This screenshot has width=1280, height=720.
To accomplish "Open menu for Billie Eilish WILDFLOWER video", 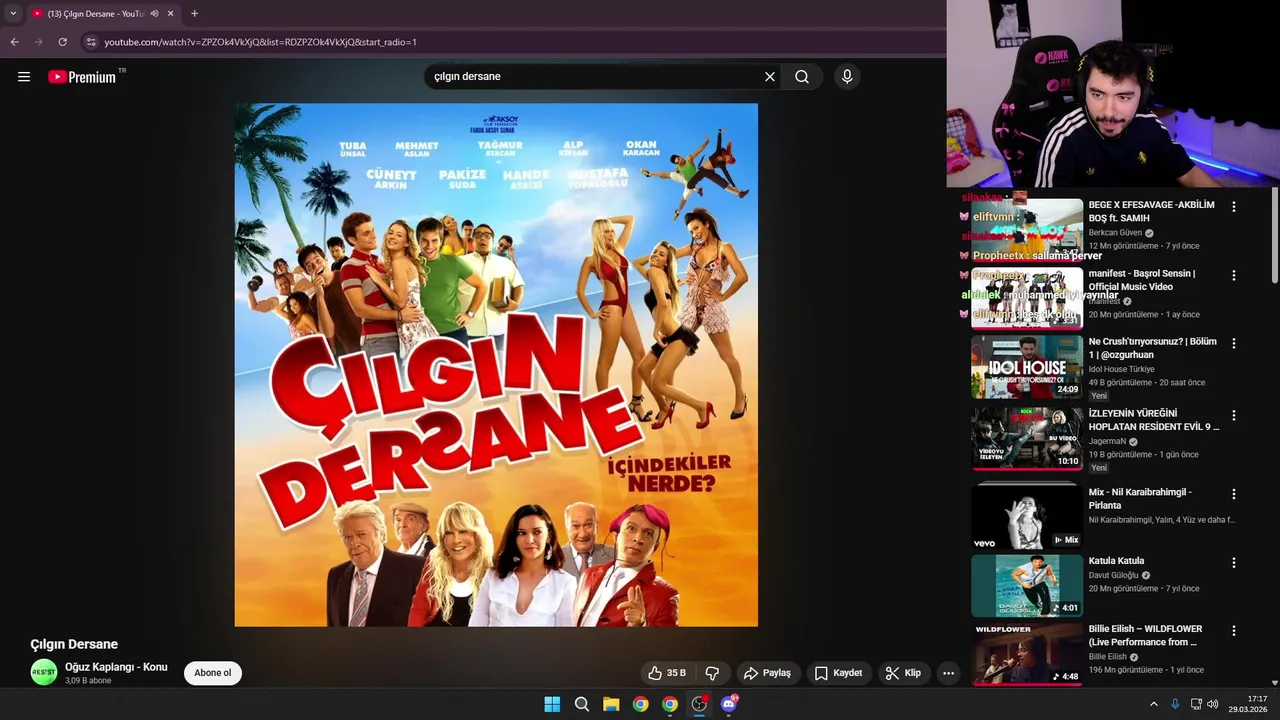I will (1234, 631).
